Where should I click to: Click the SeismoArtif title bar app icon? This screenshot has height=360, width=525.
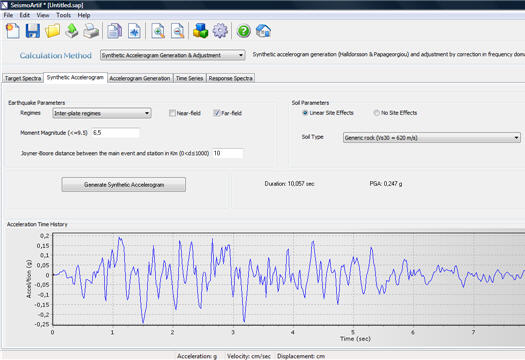[4, 5]
